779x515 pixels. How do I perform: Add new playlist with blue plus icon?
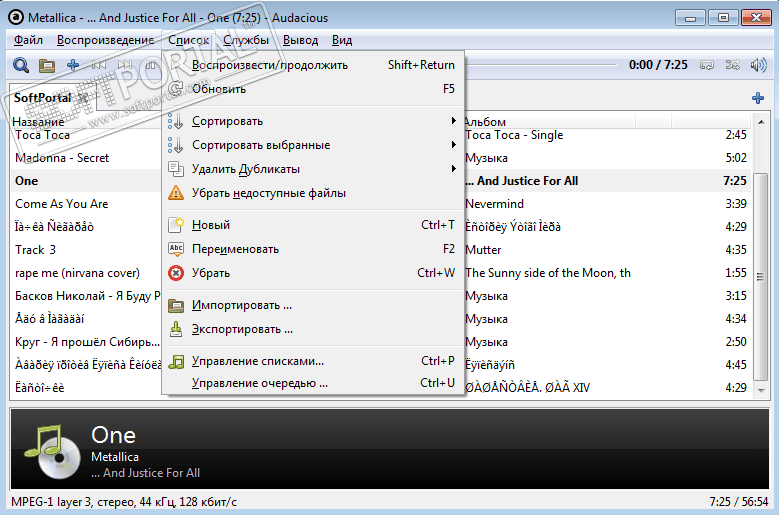[758, 98]
